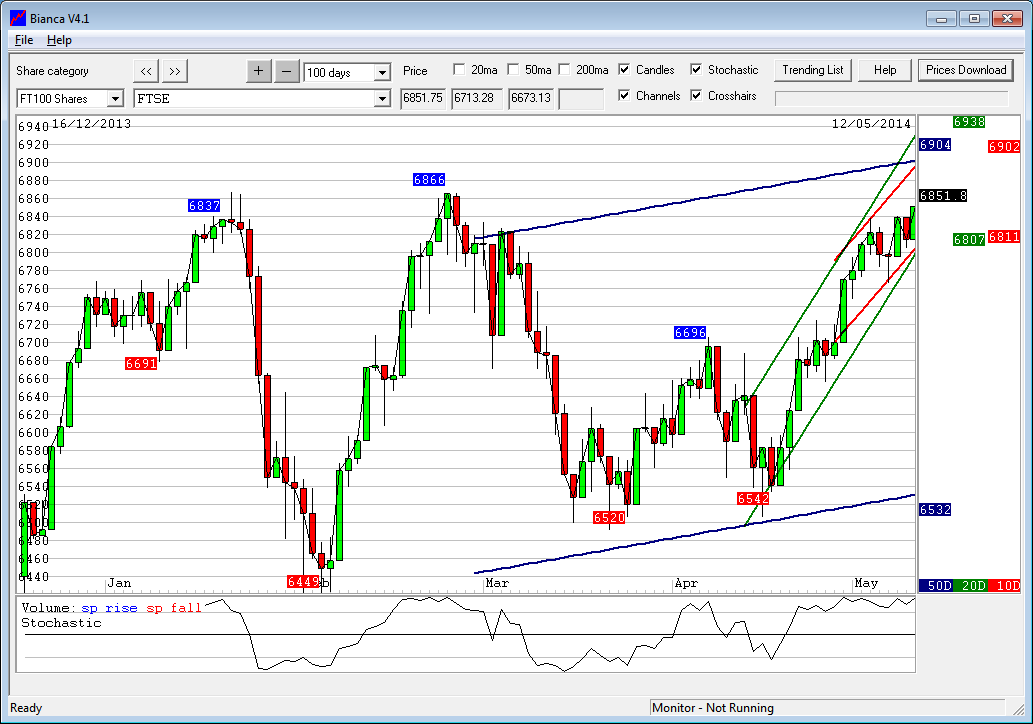Enable the 20ma moving average checkbox

(459, 70)
